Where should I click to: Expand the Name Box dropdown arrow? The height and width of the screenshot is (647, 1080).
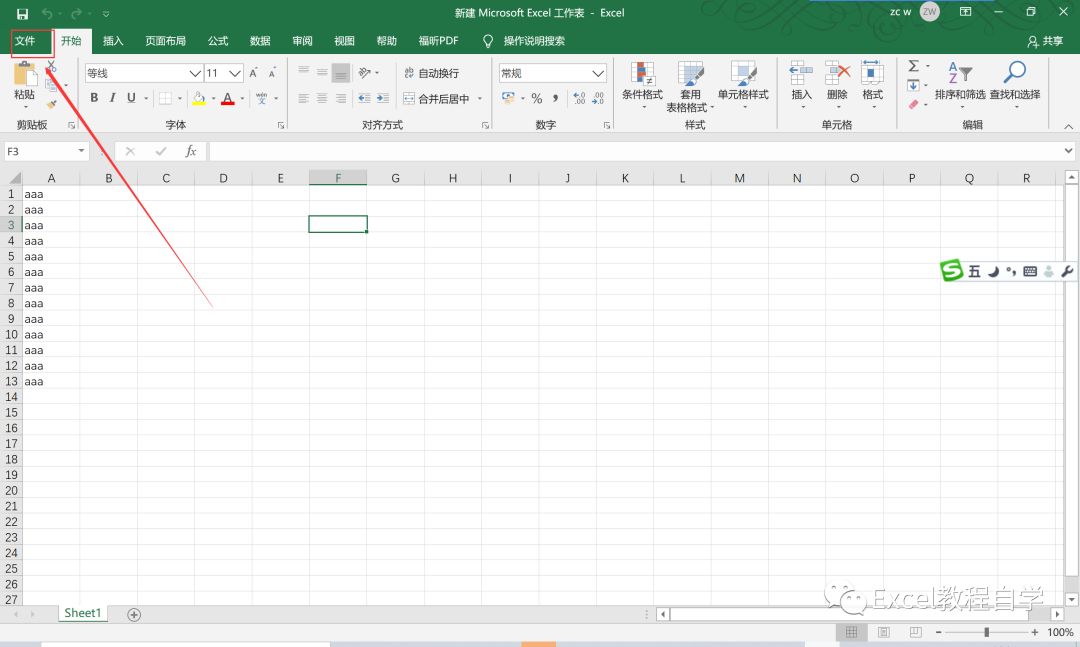[81, 151]
